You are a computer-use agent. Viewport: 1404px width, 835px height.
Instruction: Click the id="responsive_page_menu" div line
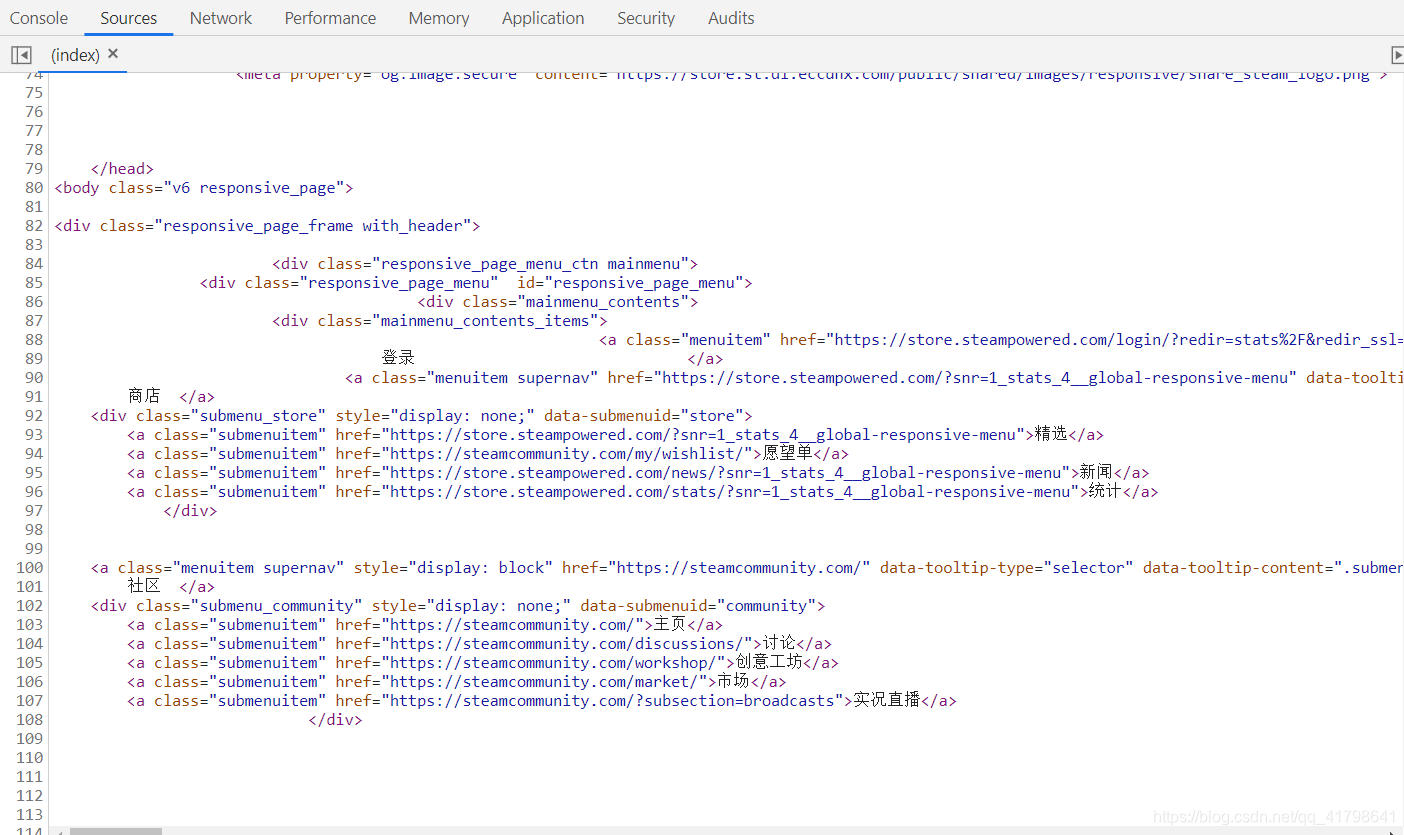[476, 283]
